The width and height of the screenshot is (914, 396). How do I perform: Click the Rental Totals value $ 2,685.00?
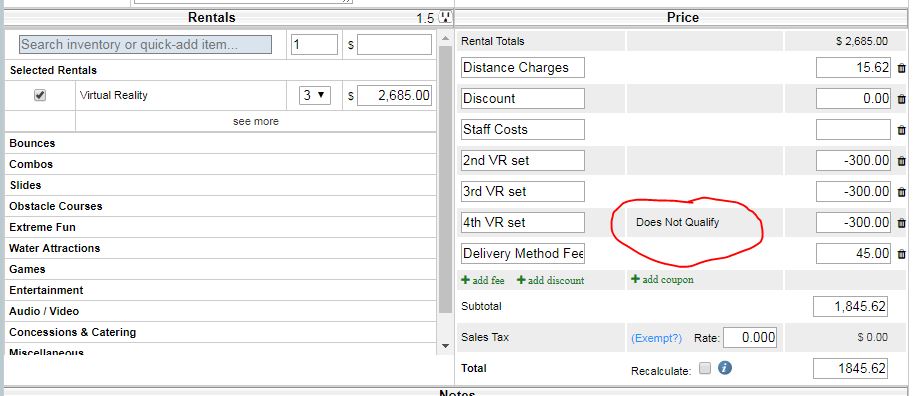[862, 41]
